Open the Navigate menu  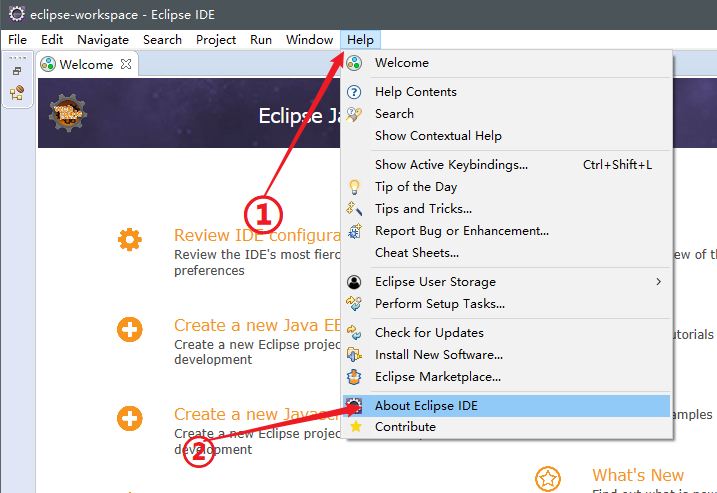[x=103, y=40]
